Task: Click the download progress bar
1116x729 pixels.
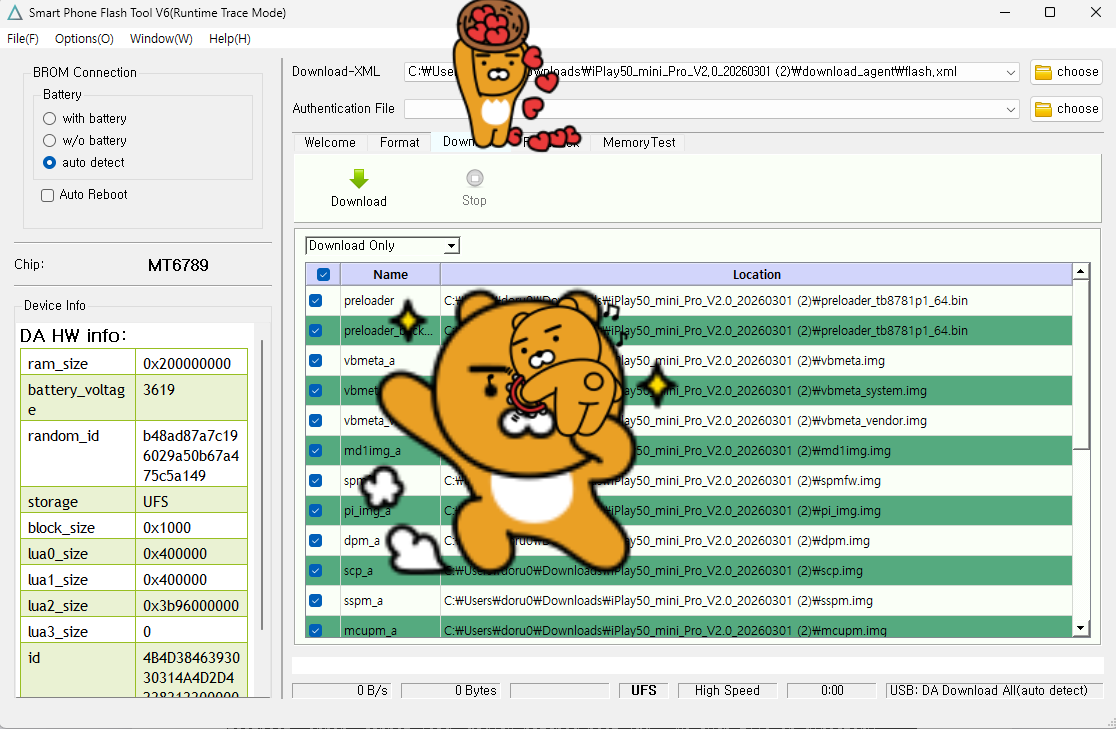Action: (x=698, y=665)
